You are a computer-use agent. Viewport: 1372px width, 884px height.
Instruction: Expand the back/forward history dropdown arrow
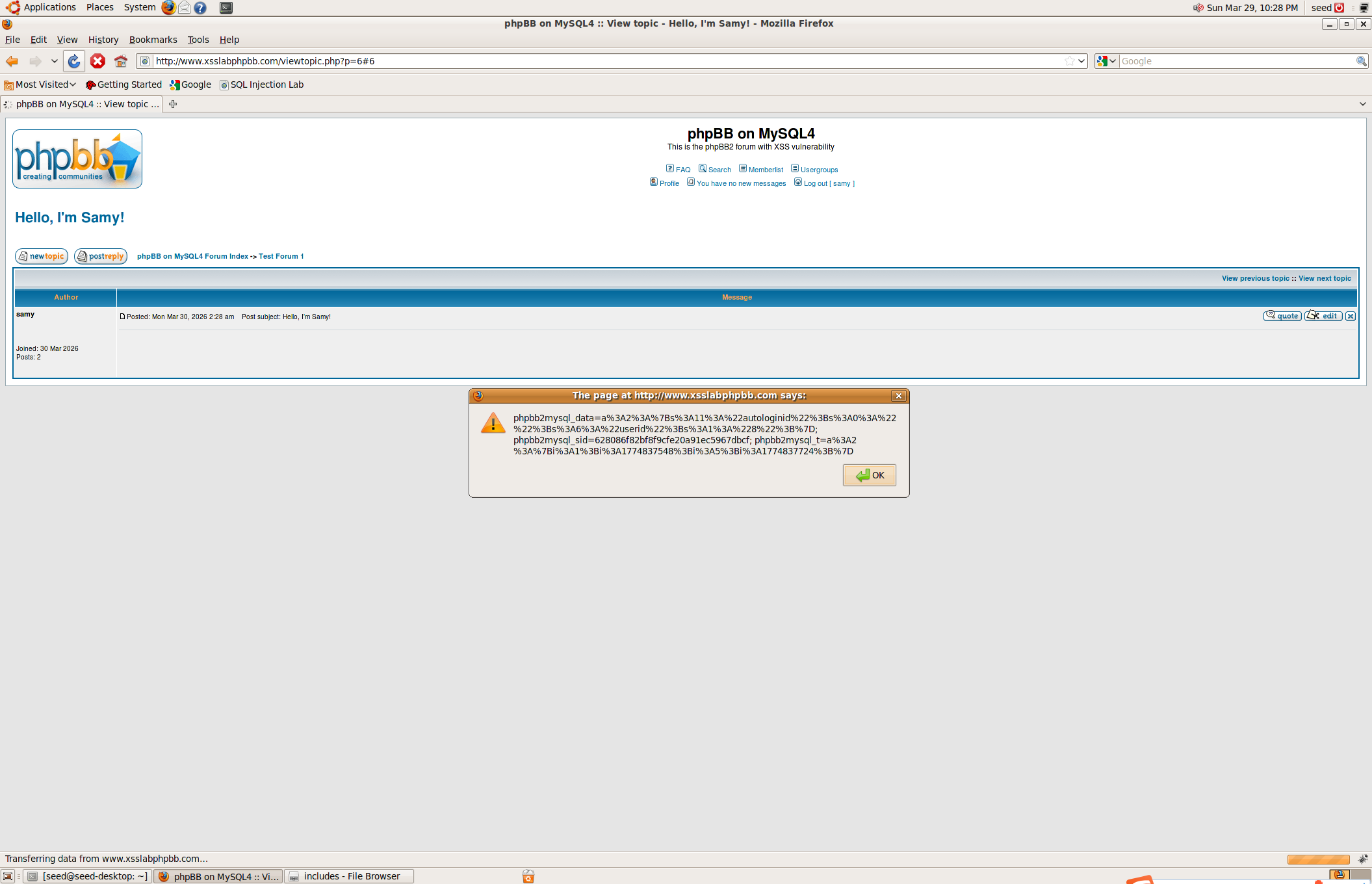pos(55,61)
